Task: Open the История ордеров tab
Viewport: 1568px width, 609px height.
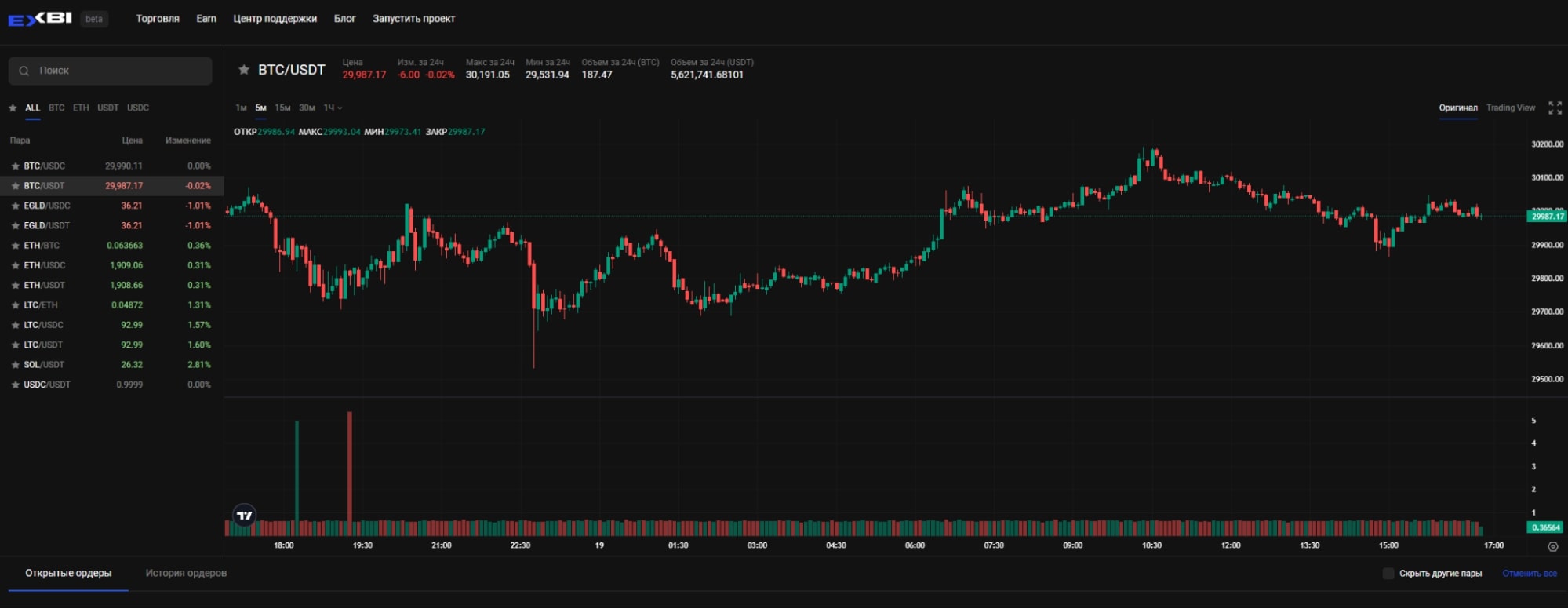Action: pos(186,574)
